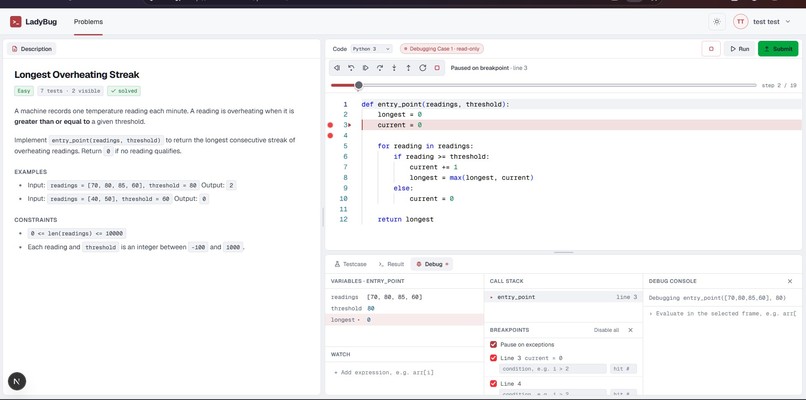Click the Description document icon
This screenshot has height=400, width=806.
(x=14, y=49)
